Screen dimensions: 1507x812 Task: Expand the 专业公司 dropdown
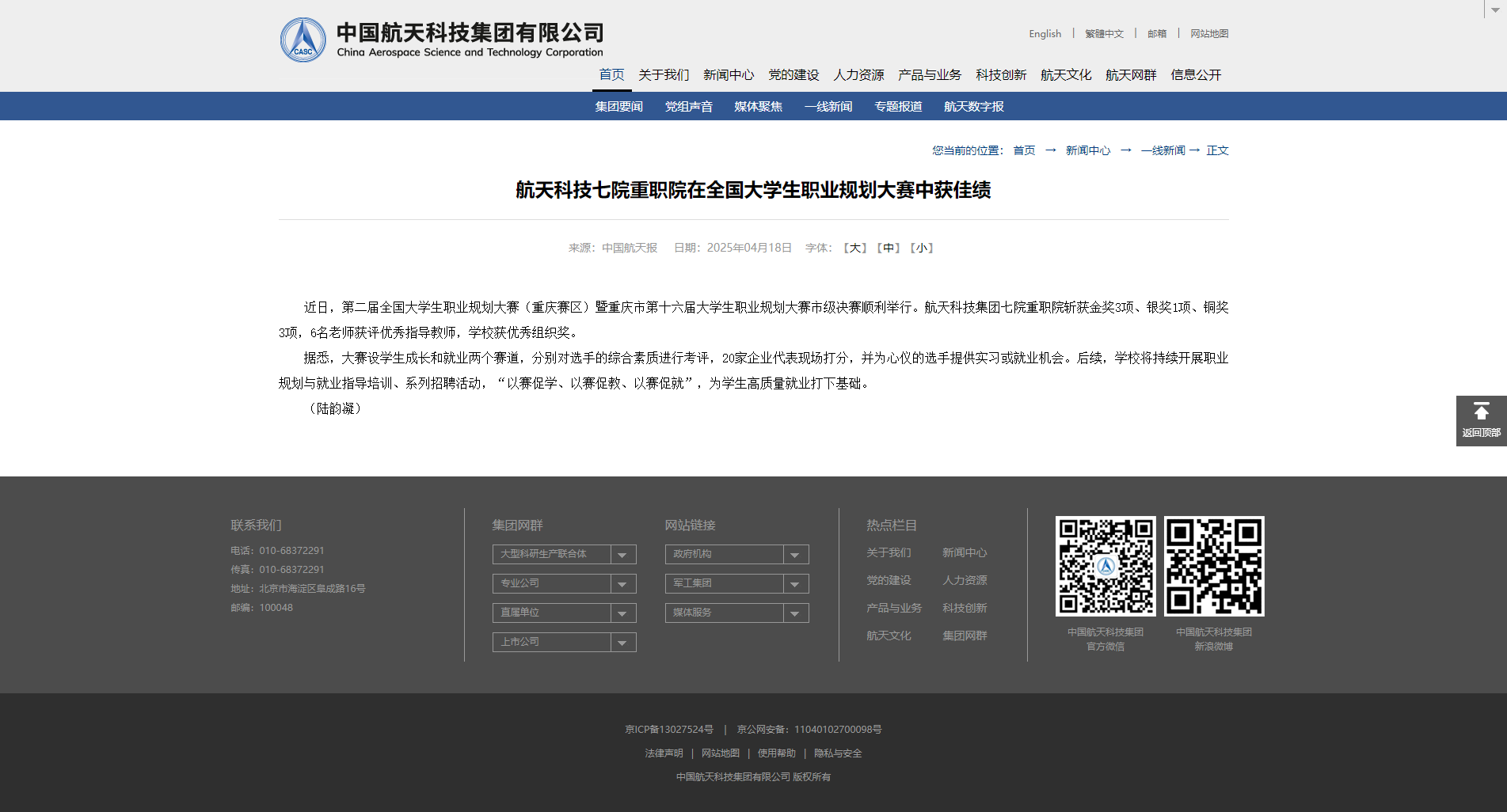point(564,583)
